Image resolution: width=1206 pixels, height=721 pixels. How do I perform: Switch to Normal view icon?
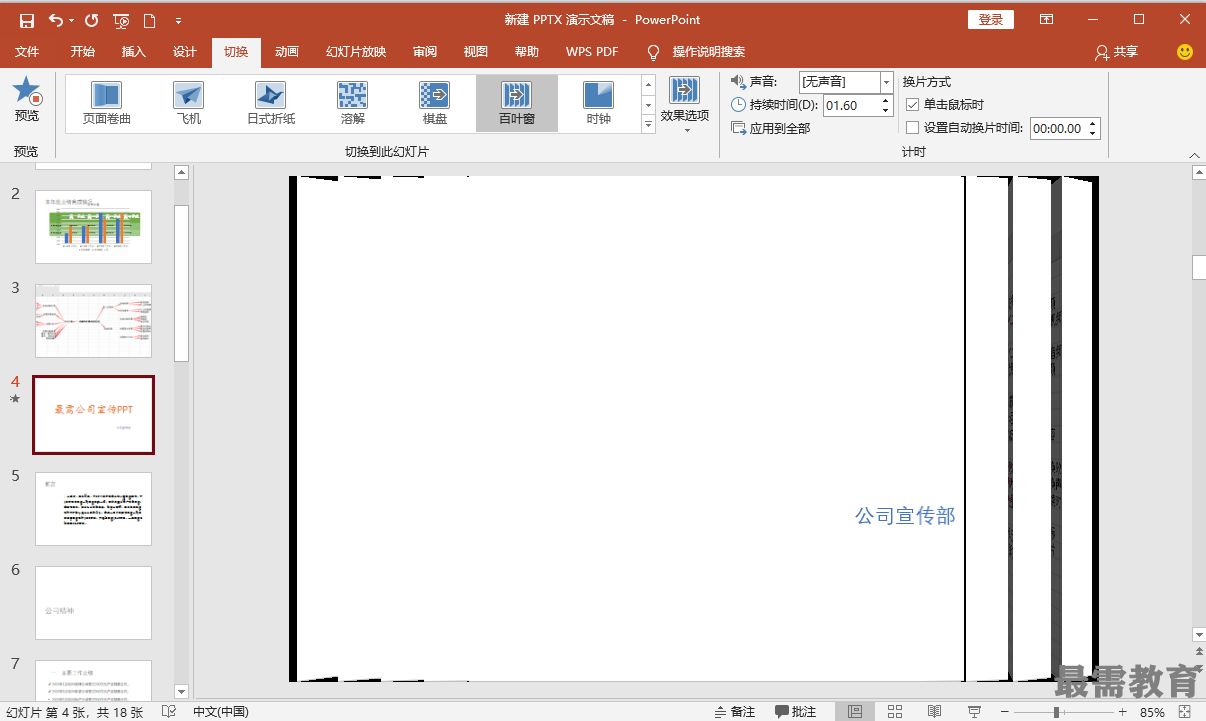tap(855, 712)
